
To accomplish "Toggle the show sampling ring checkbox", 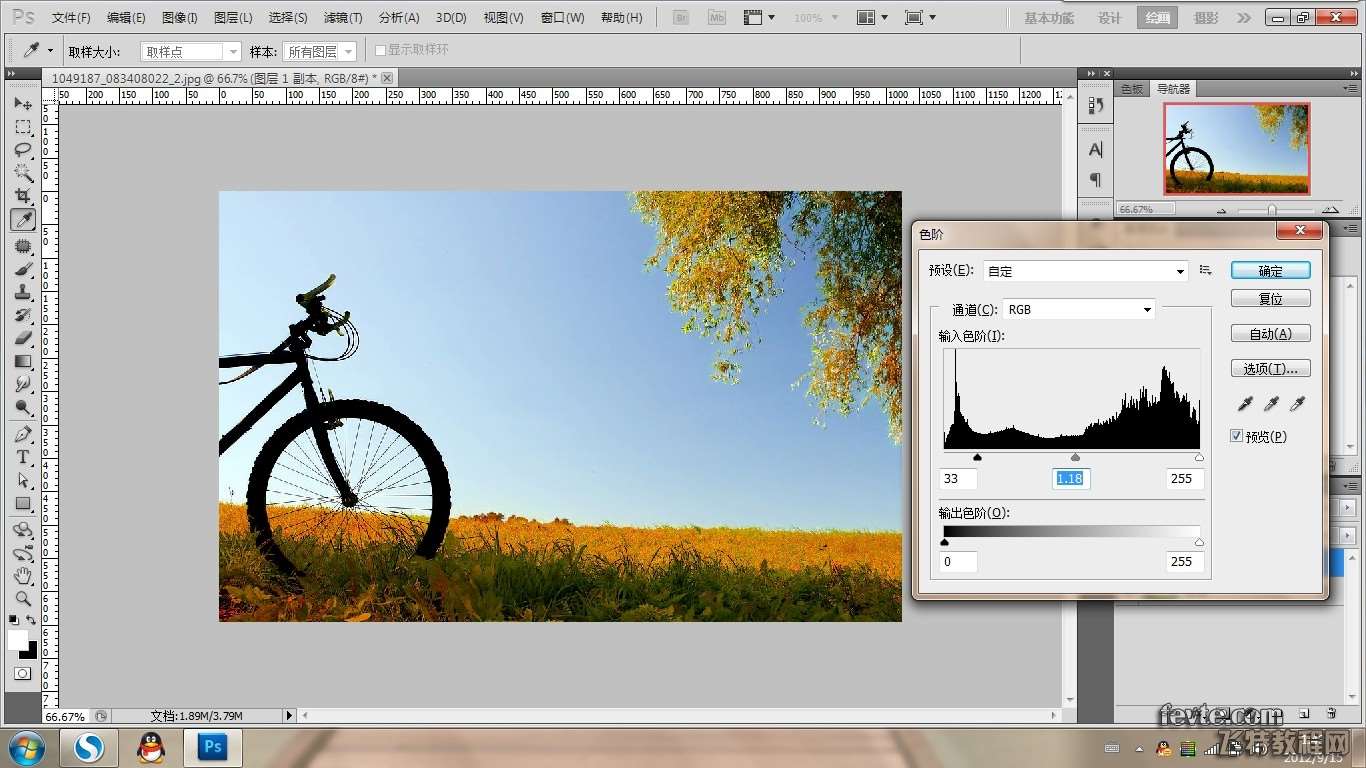I will (380, 50).
